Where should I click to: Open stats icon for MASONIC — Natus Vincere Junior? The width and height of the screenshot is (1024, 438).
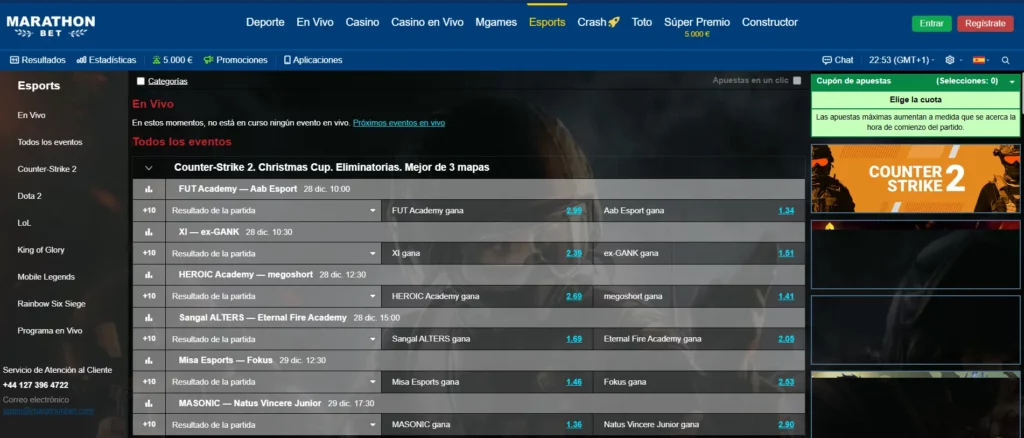[148, 403]
